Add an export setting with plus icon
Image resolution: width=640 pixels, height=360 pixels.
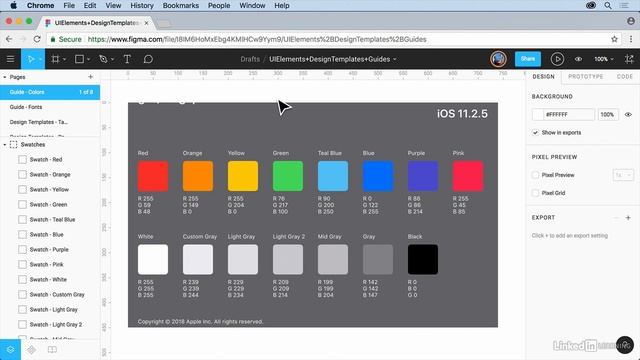tap(628, 218)
